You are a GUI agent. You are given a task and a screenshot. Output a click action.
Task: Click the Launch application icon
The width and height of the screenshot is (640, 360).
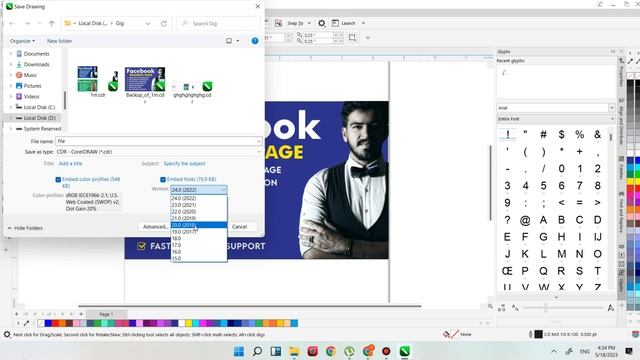click(x=335, y=23)
